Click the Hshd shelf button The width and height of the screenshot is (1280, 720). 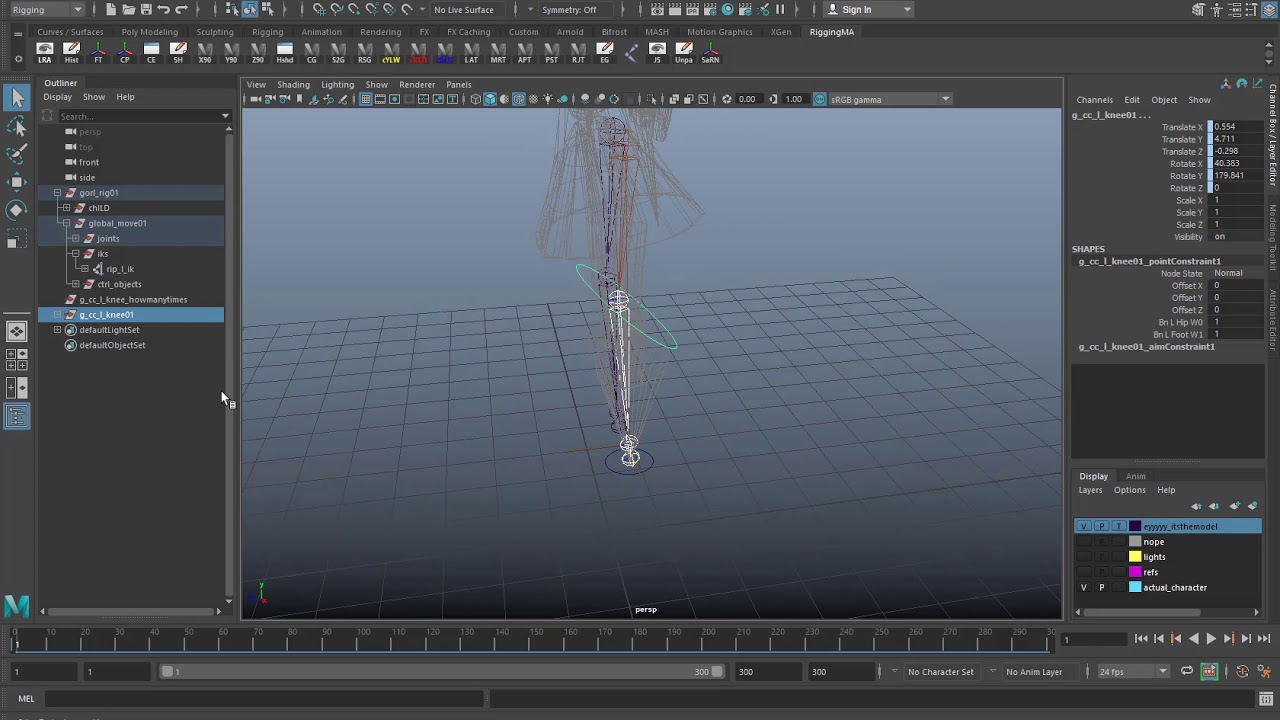point(285,53)
